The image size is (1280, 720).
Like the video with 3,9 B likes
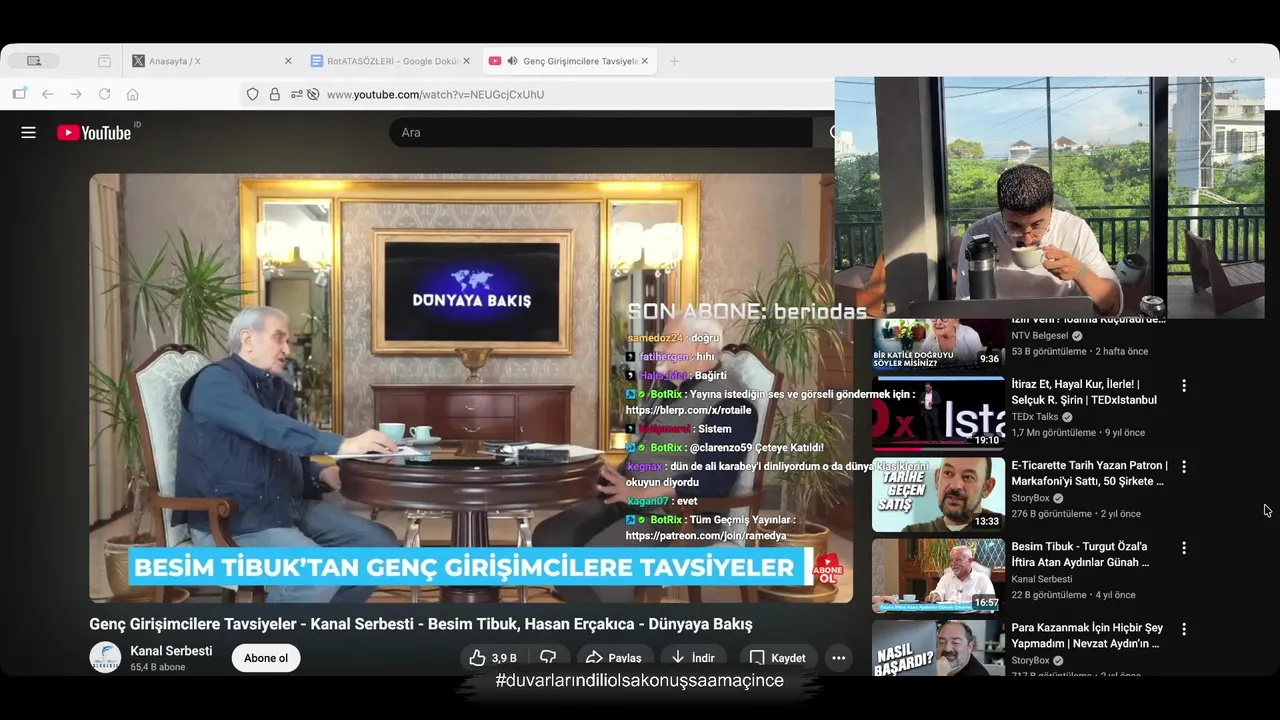(x=493, y=658)
